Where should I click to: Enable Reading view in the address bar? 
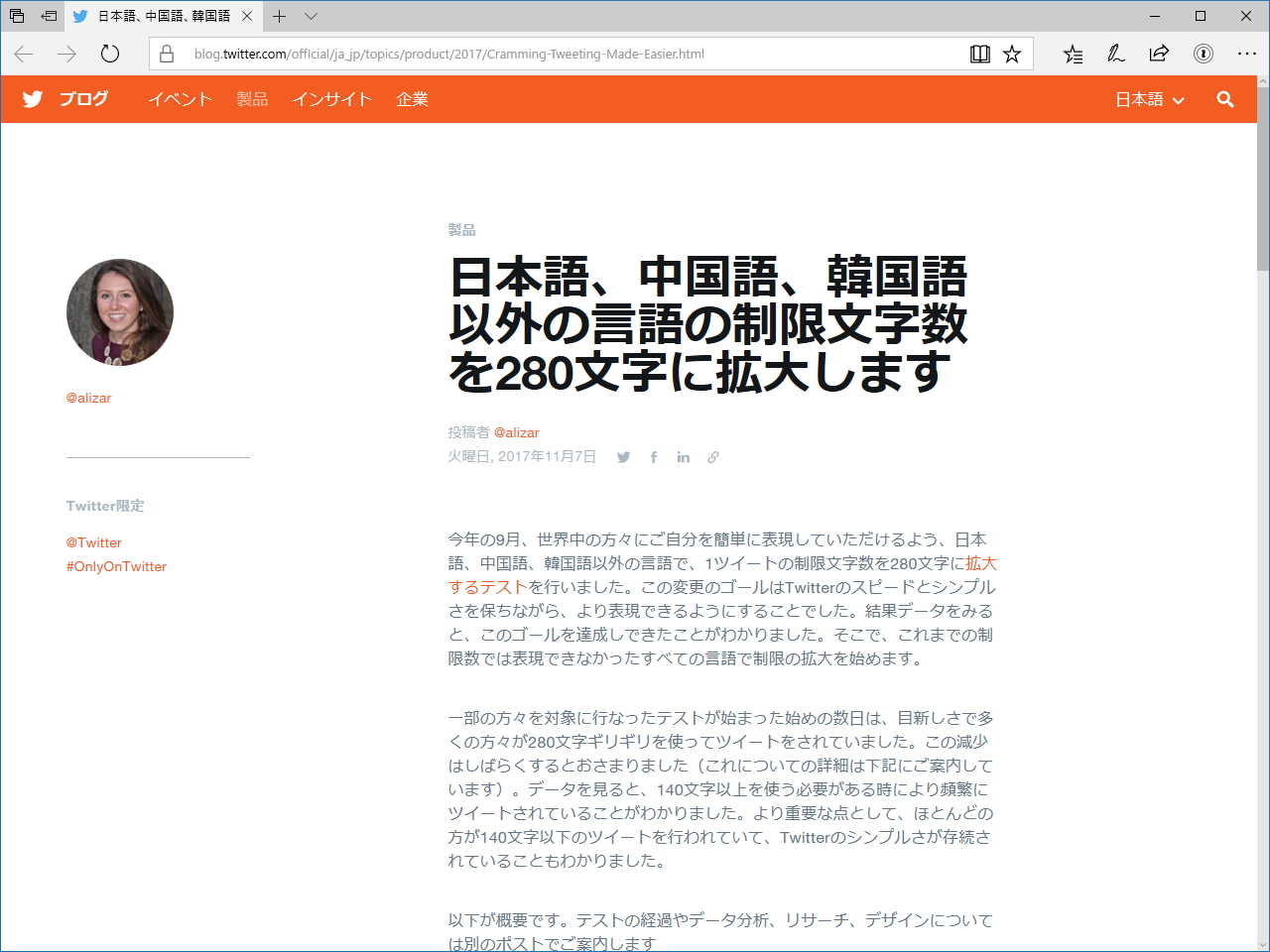pos(980,55)
